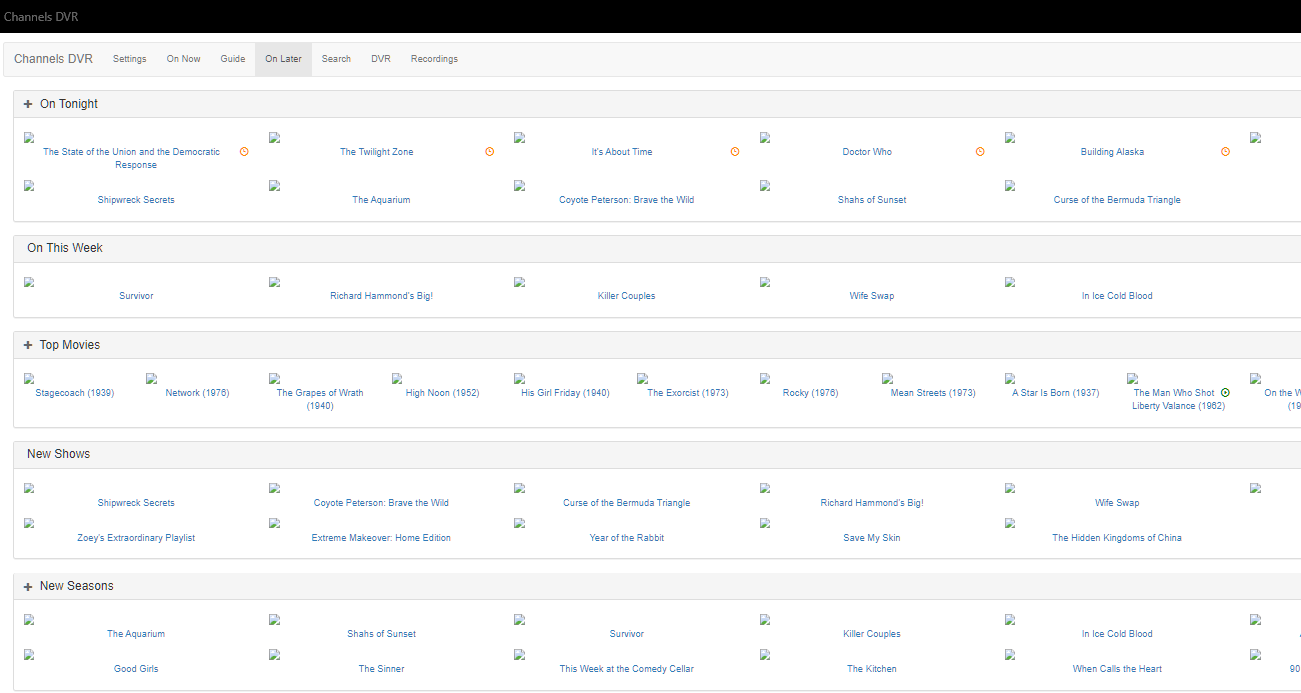Click the poster image above Survivor in On This Week

click(x=29, y=282)
